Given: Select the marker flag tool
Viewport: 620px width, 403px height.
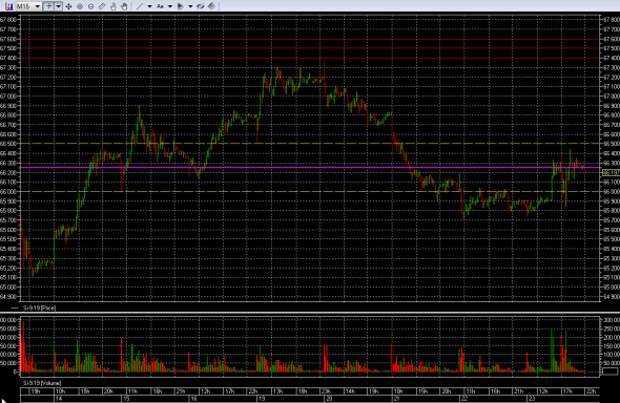Looking at the screenshot, I should click(179, 6).
